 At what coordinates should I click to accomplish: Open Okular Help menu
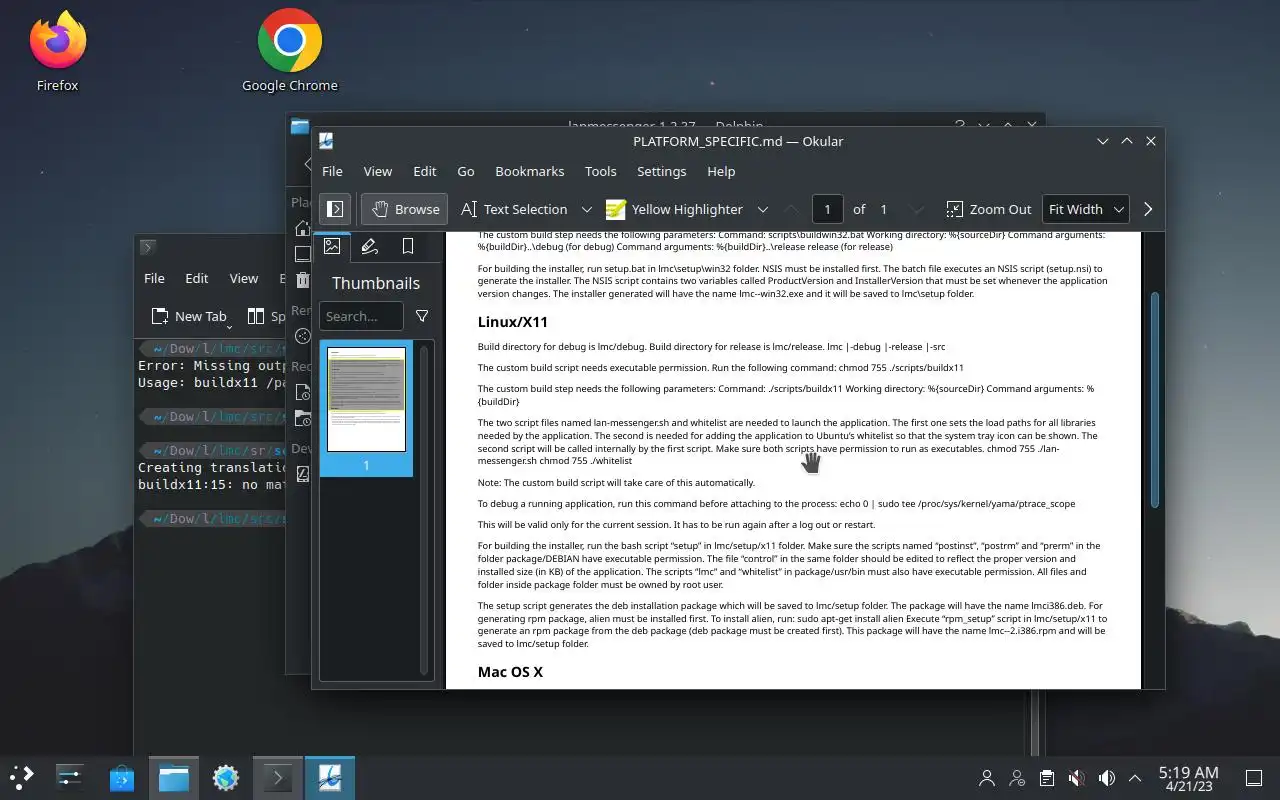click(721, 171)
